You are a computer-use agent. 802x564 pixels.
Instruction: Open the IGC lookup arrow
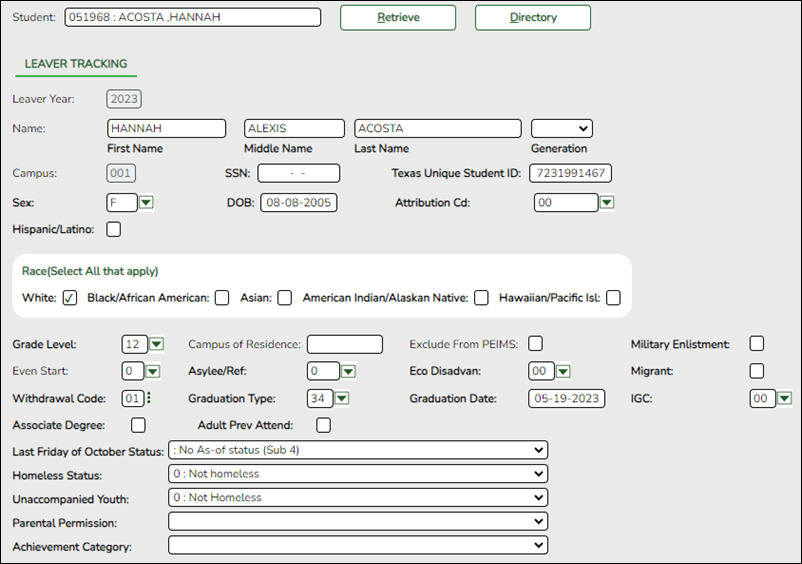point(785,398)
